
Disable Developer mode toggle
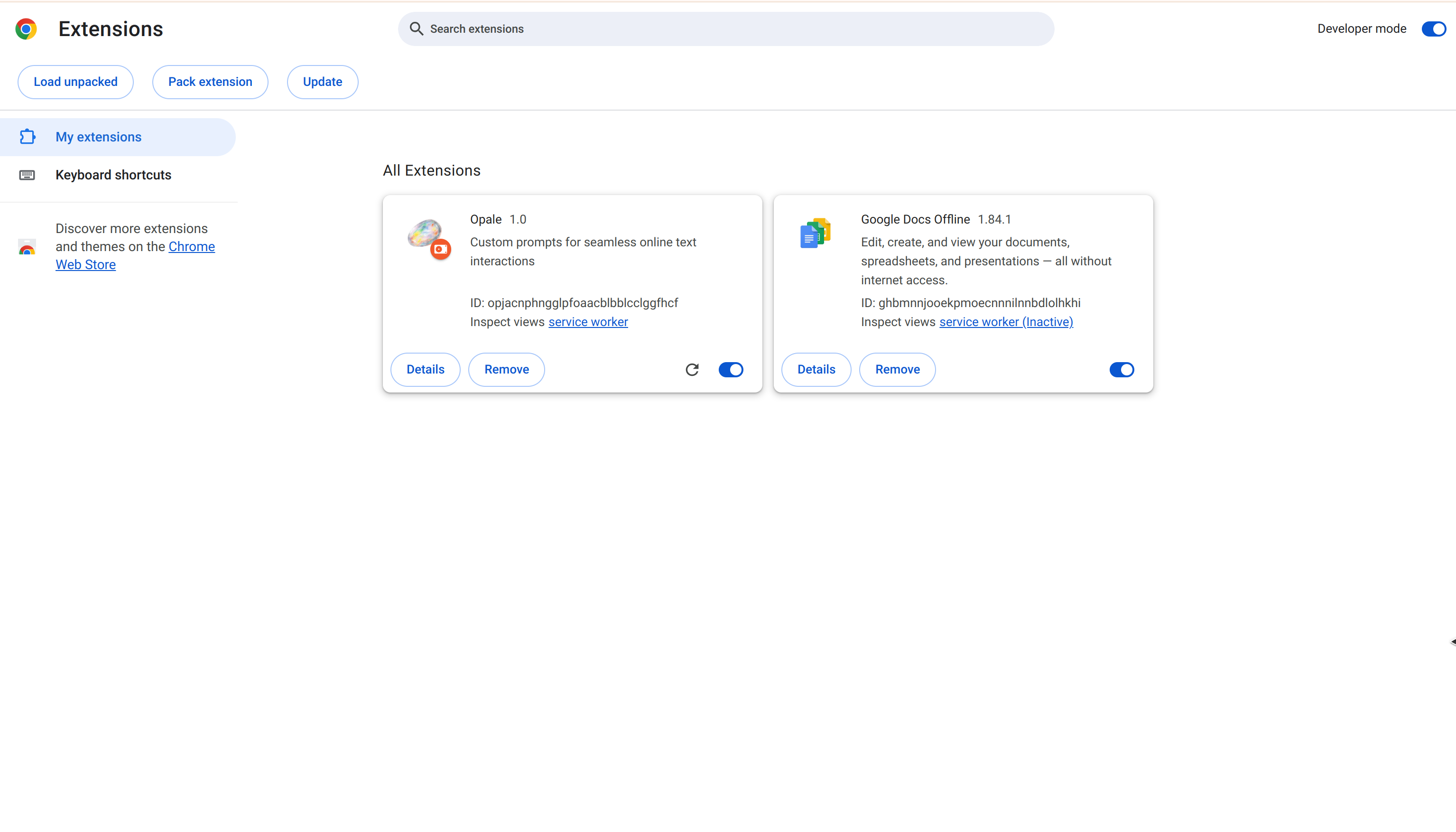(1433, 28)
